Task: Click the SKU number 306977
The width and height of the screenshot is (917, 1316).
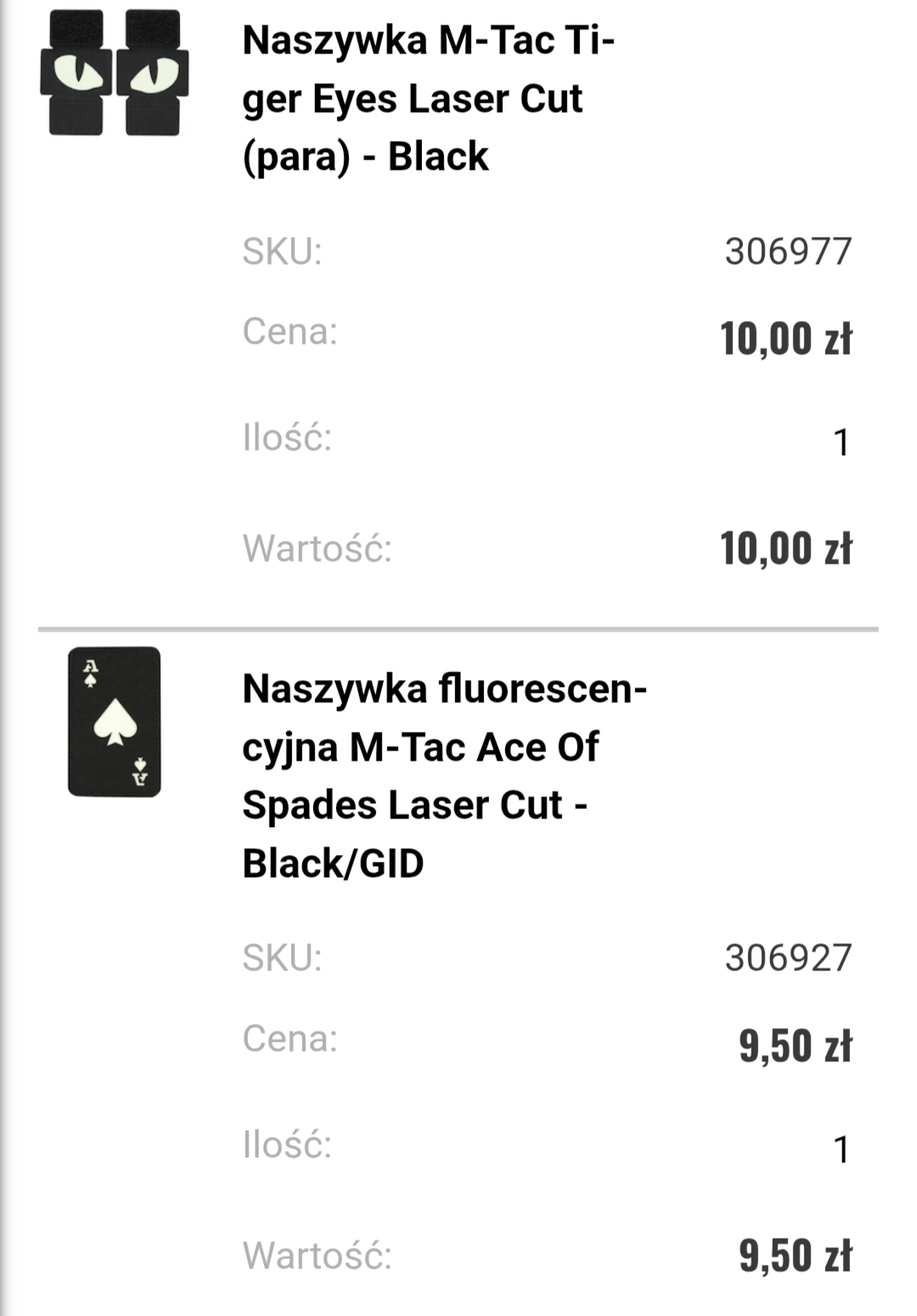Action: (x=787, y=252)
